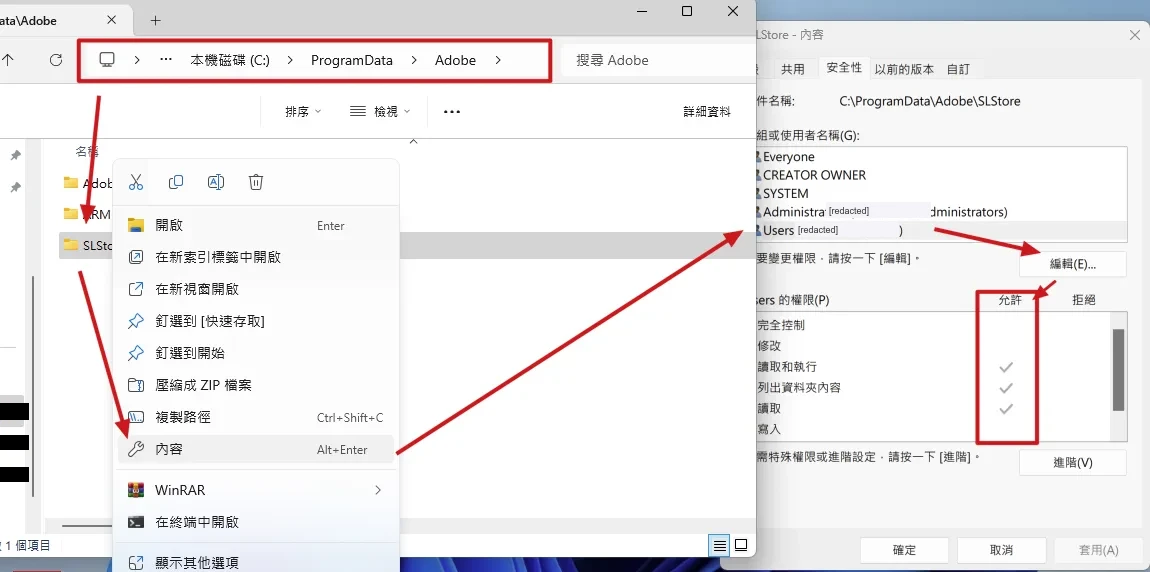
Task: Click the This PC monitor icon in address bar
Action: pos(107,60)
